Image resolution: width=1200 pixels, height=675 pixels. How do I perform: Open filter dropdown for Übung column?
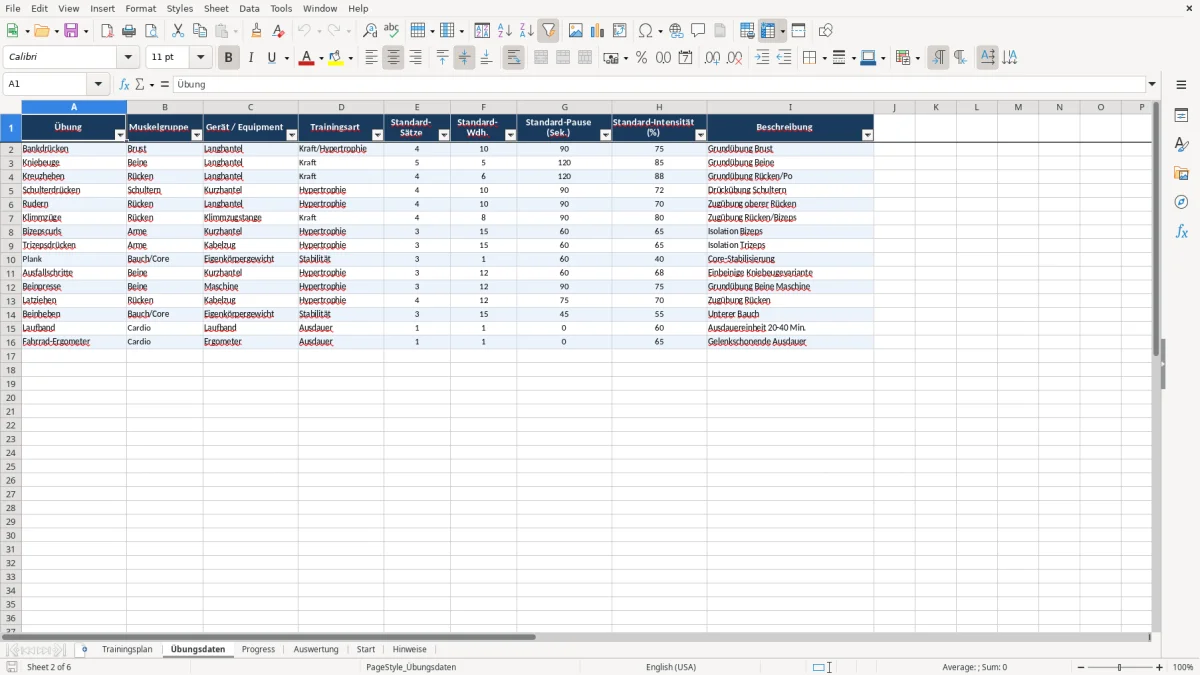coord(120,135)
